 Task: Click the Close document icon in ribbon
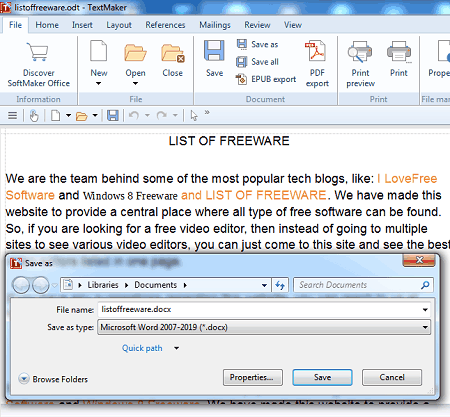point(173,53)
